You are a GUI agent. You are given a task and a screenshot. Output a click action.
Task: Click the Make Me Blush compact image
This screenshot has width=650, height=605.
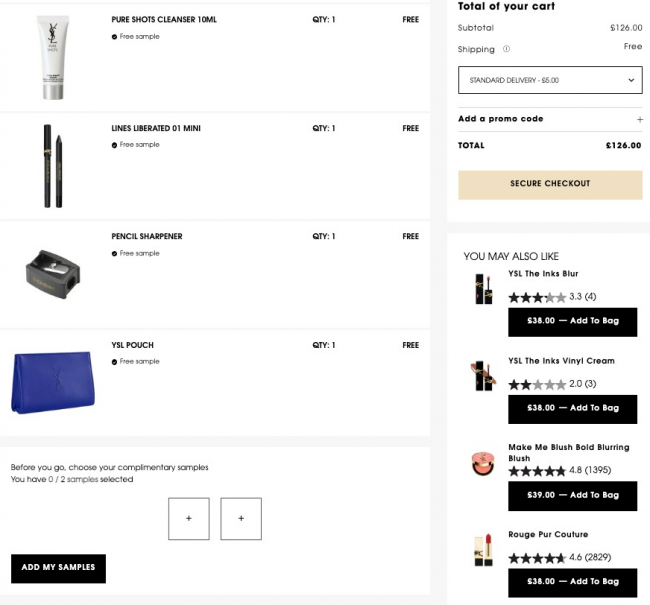(484, 464)
